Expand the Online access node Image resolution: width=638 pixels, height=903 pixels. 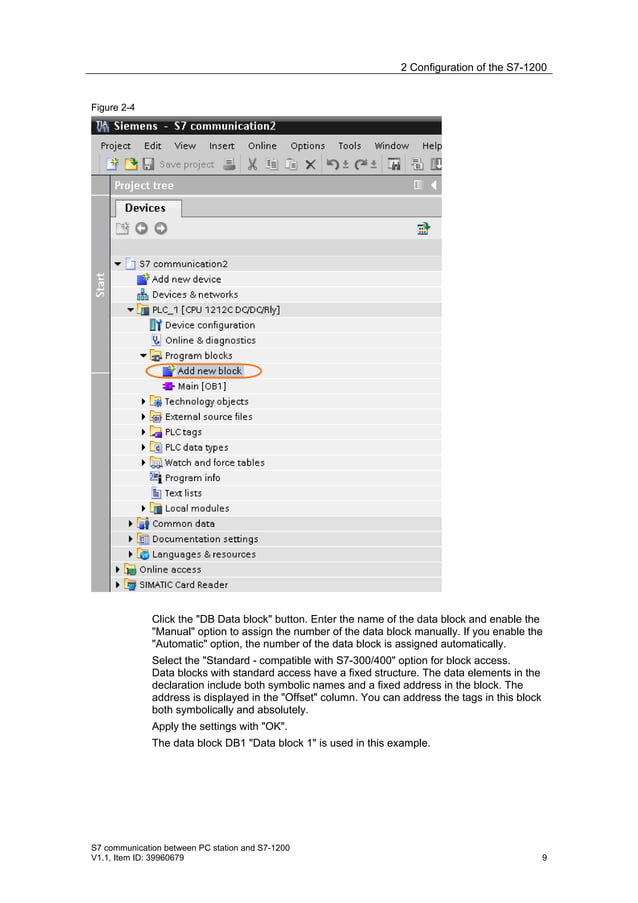coord(117,570)
